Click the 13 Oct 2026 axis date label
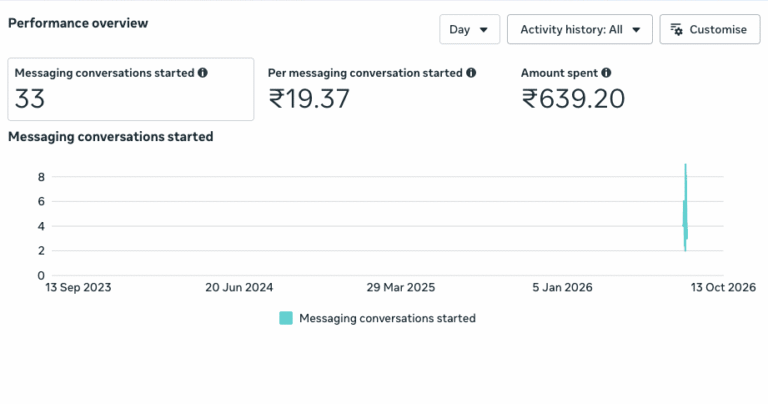 click(x=723, y=287)
